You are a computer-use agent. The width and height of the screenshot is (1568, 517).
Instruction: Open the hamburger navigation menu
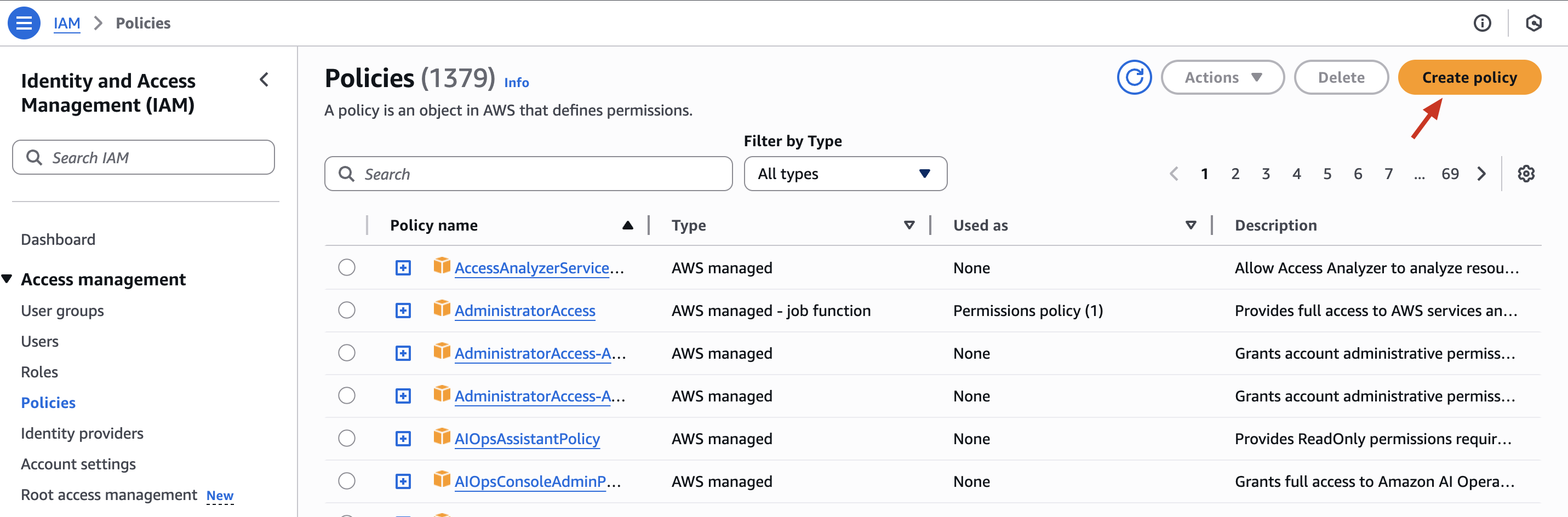pyautogui.click(x=24, y=23)
